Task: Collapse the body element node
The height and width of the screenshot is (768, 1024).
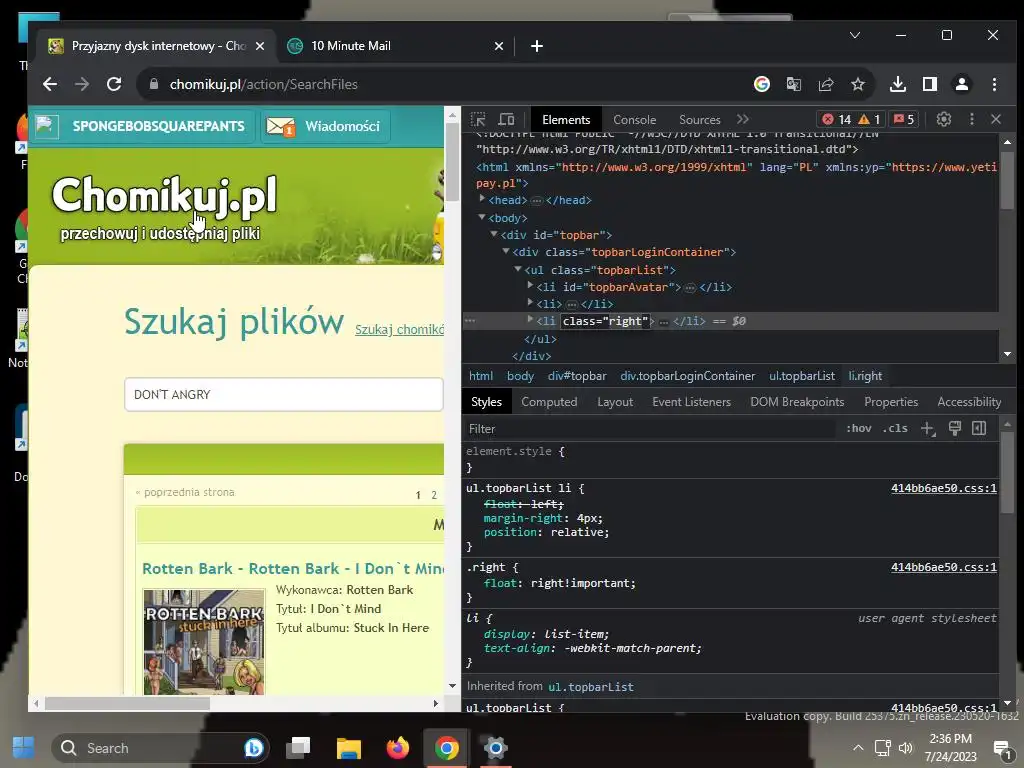Action: click(482, 217)
